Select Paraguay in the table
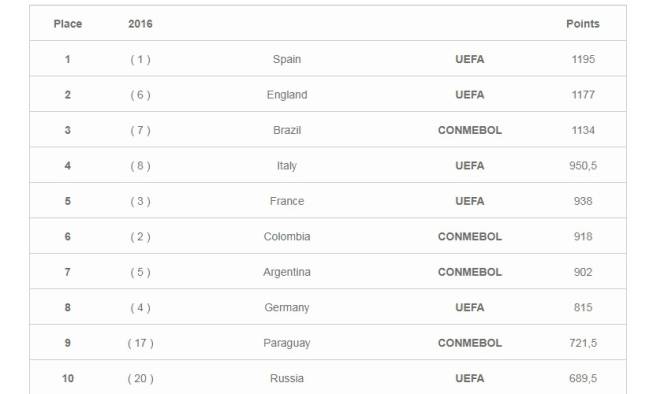Viewport: 649px width, 394px height. coord(287,344)
